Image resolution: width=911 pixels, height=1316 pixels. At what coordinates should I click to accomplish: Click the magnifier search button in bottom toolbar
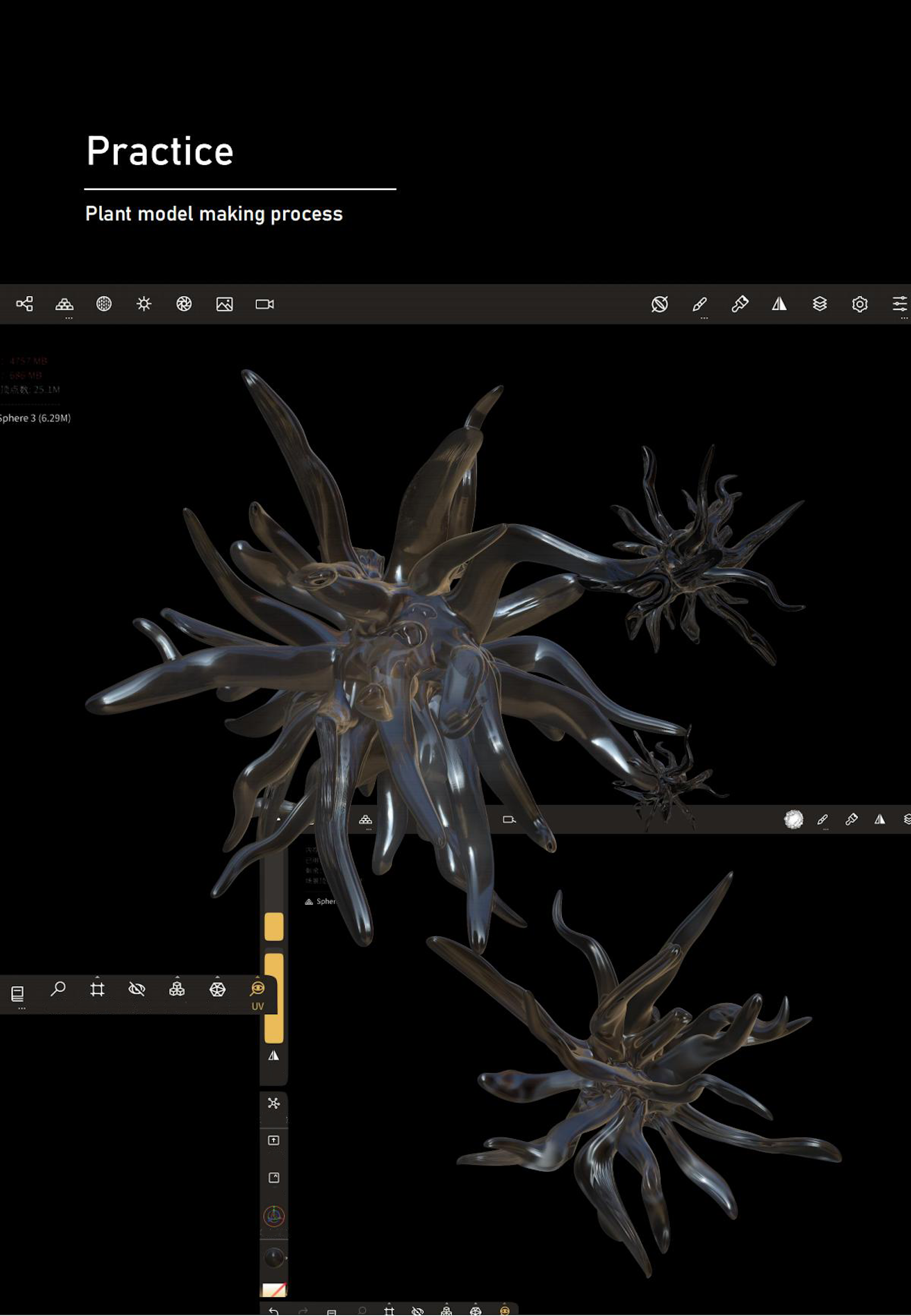tap(58, 989)
